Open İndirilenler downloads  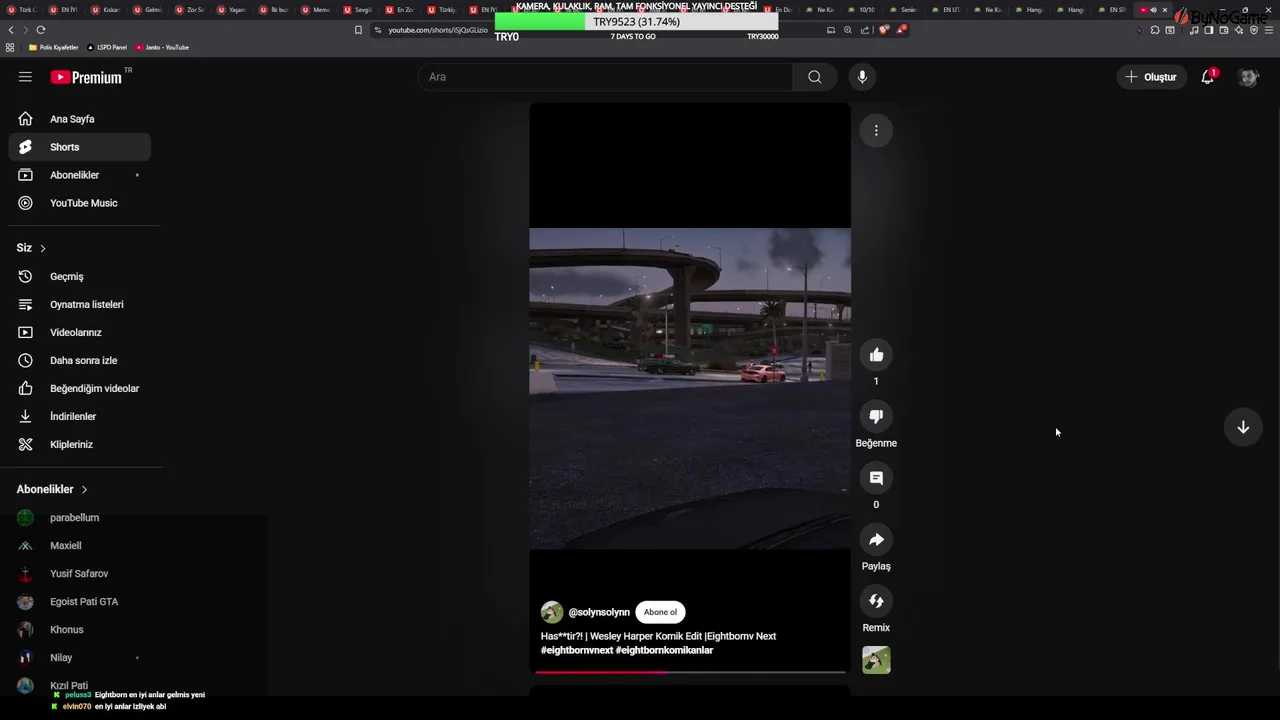[x=80, y=416]
